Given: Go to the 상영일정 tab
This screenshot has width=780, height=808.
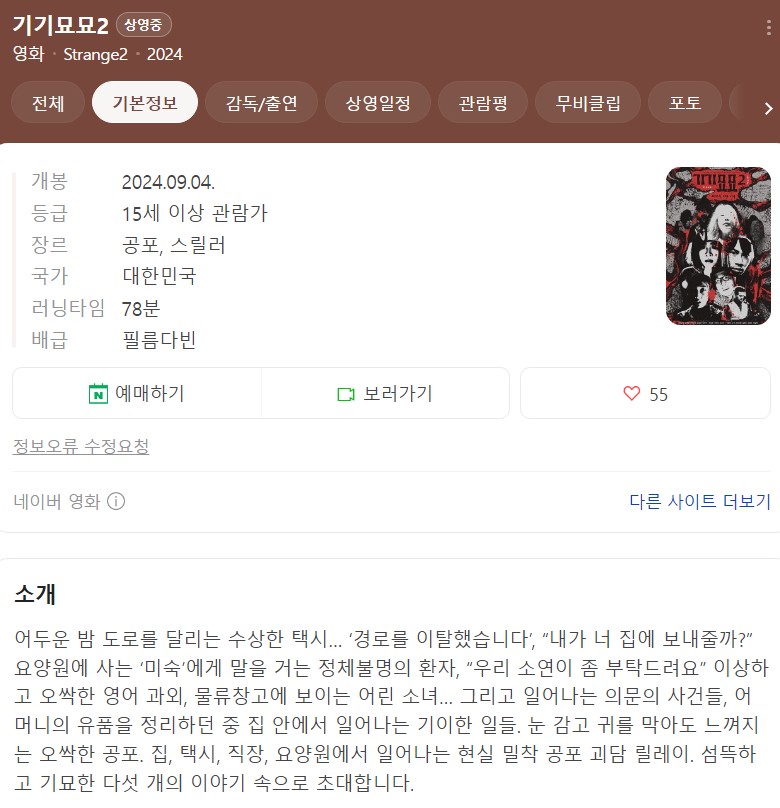Looking at the screenshot, I should 378,103.
